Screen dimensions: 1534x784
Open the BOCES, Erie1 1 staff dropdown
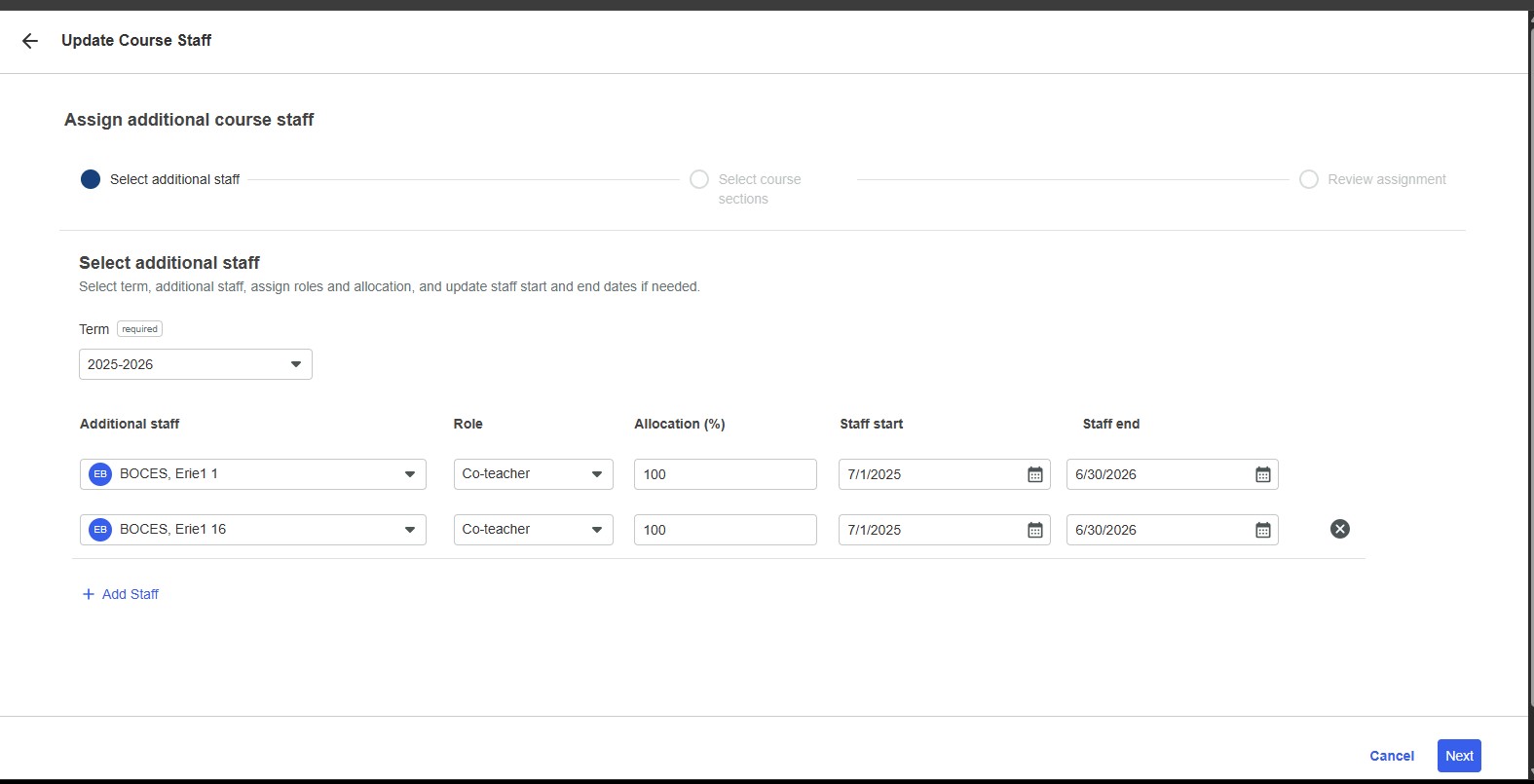pos(409,474)
